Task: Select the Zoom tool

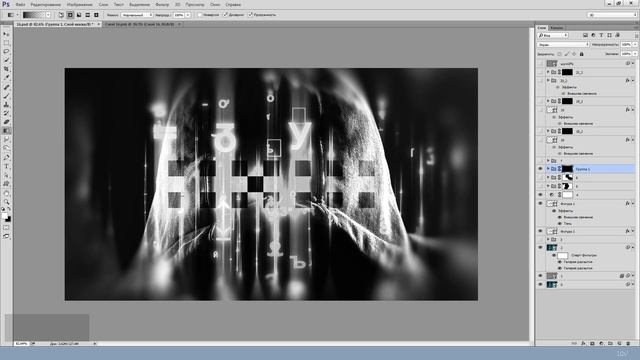Action: (6, 202)
